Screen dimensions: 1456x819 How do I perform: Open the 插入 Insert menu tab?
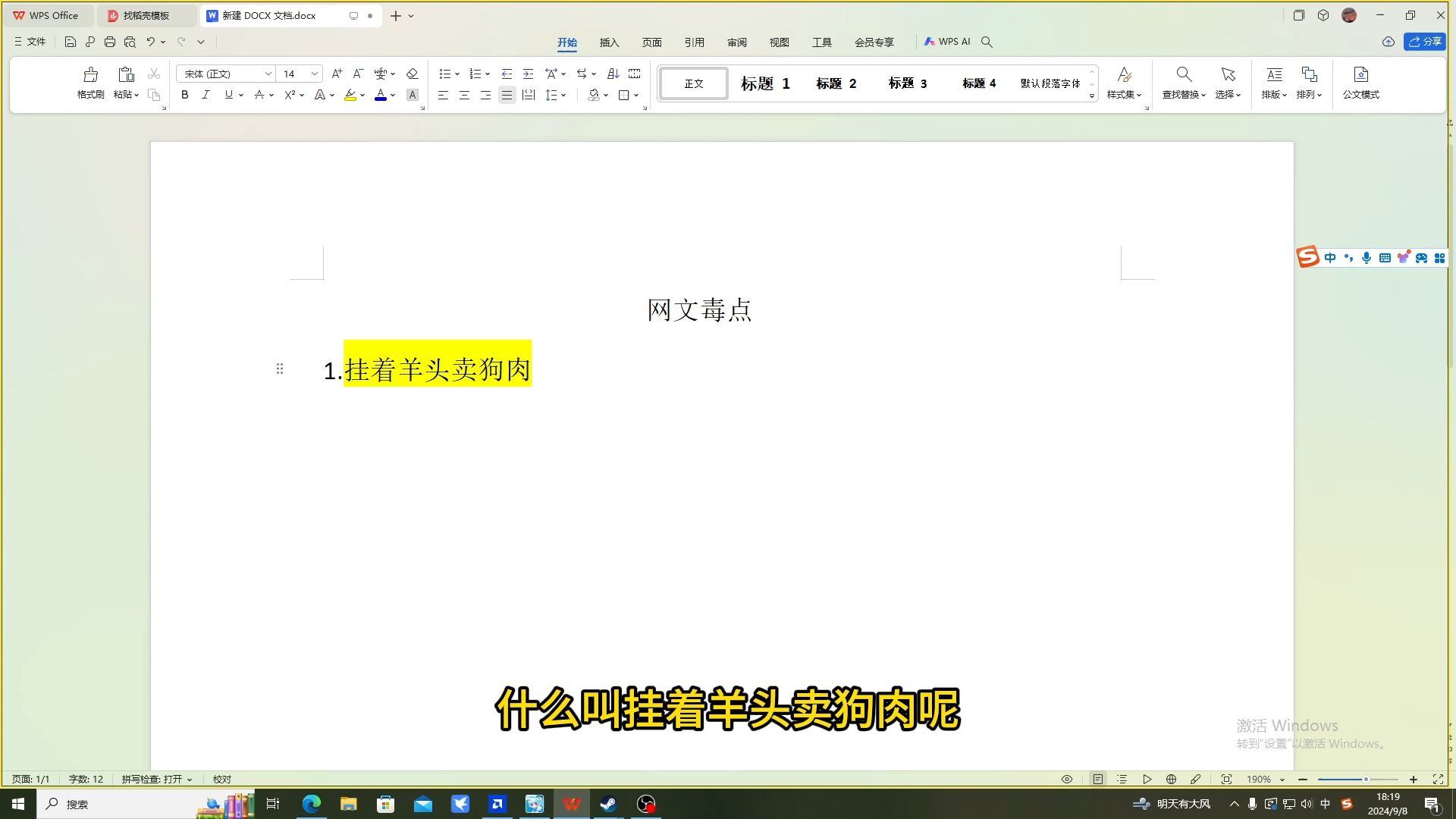click(609, 42)
